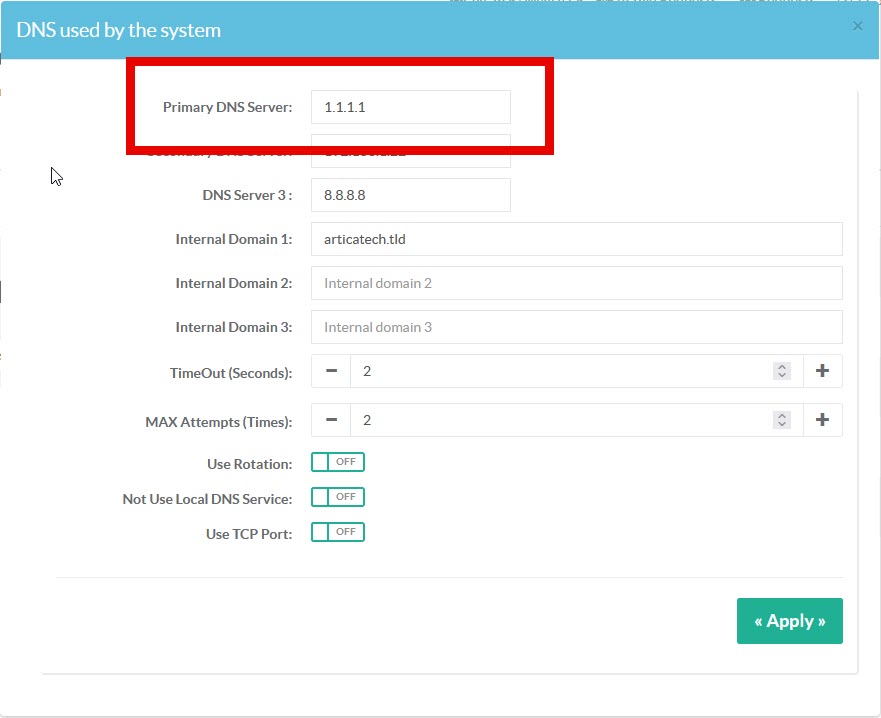Close the DNS dialog with X
This screenshot has height=718, width=881.
(x=857, y=27)
